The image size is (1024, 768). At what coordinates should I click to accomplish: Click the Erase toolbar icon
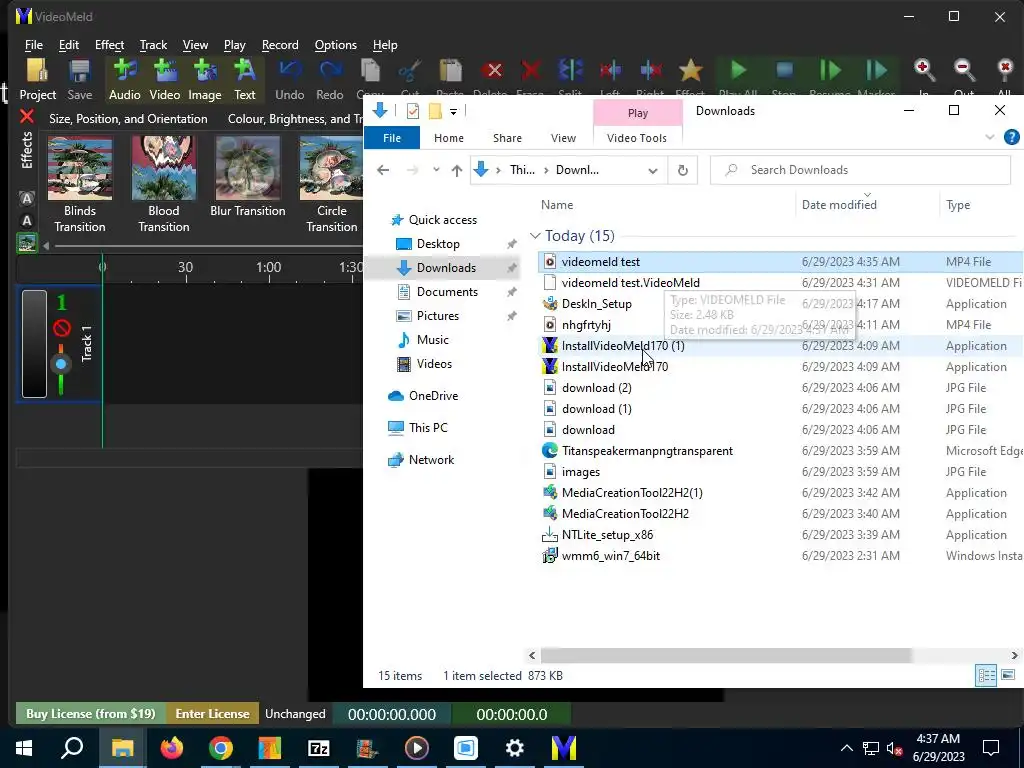point(531,71)
